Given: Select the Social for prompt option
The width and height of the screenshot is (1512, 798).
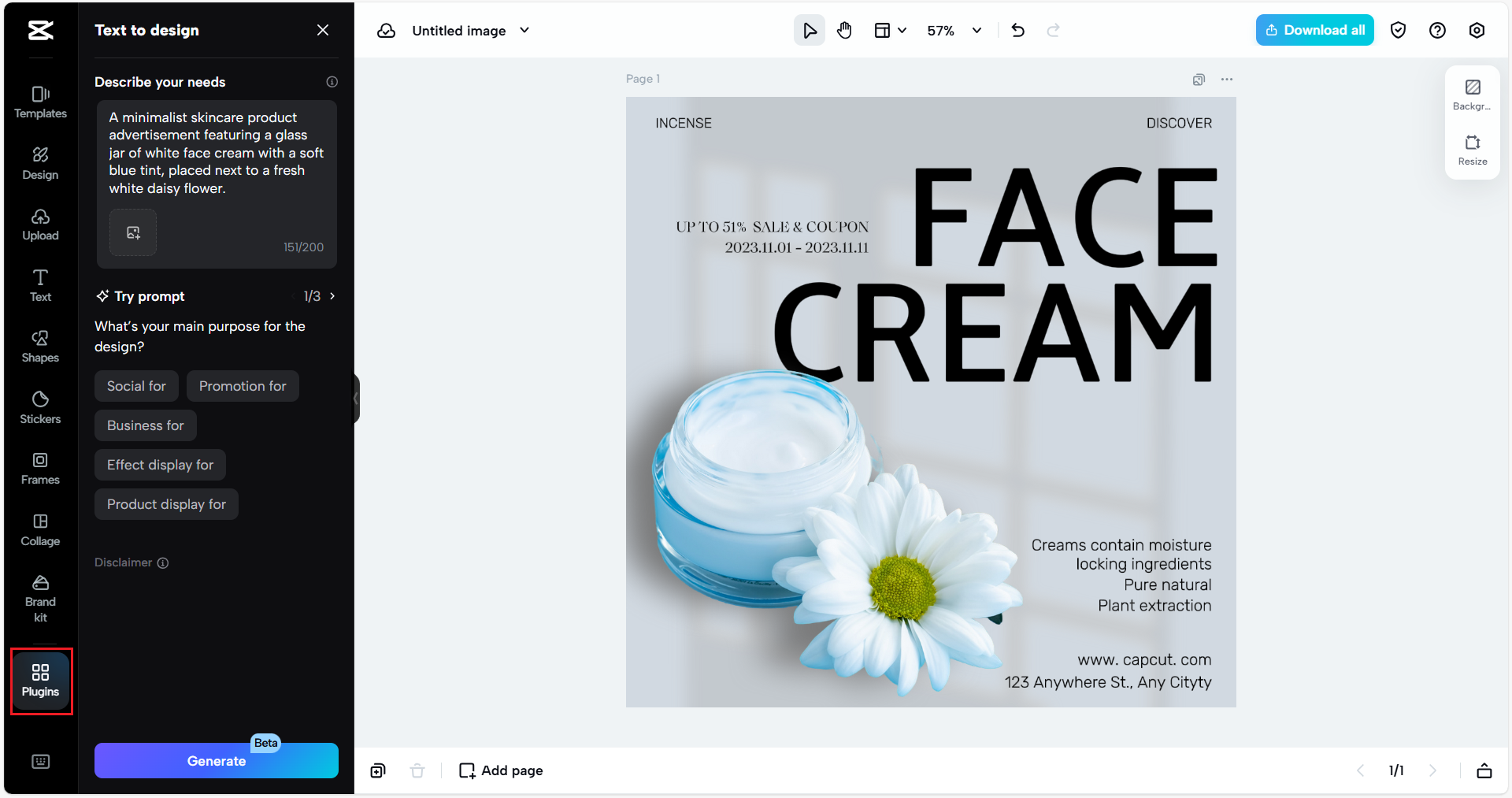Looking at the screenshot, I should coord(136,386).
